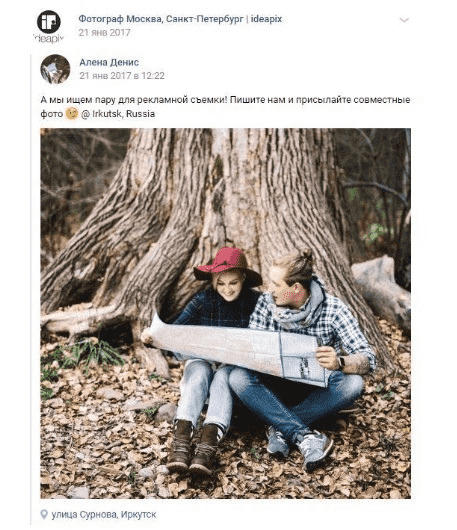Click the ideapix wordmark under the logo
The width and height of the screenshot is (457, 530).
[x=49, y=39]
